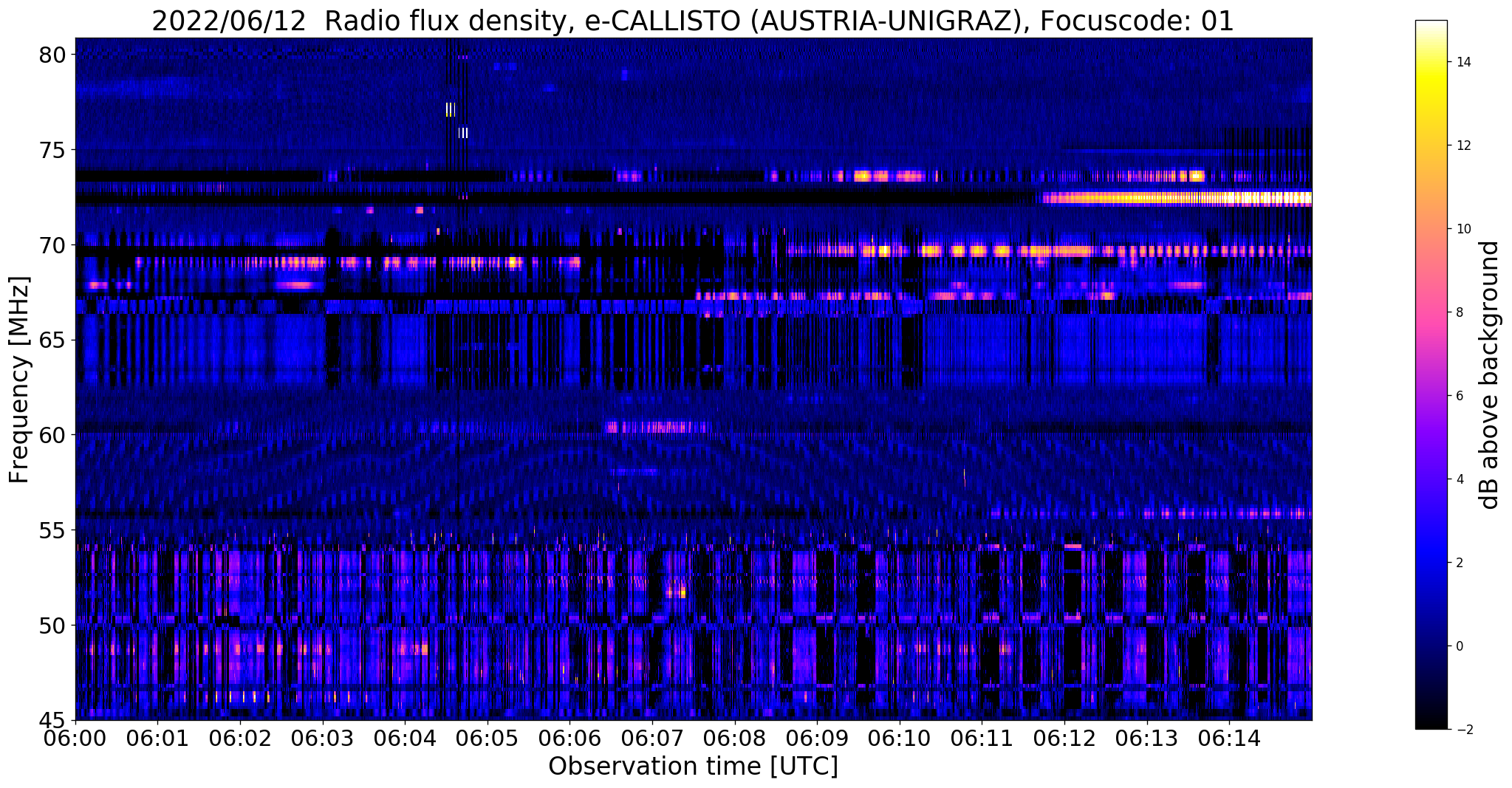Click the 75 frequency tick label
The height and width of the screenshot is (788, 1512).
[53, 150]
